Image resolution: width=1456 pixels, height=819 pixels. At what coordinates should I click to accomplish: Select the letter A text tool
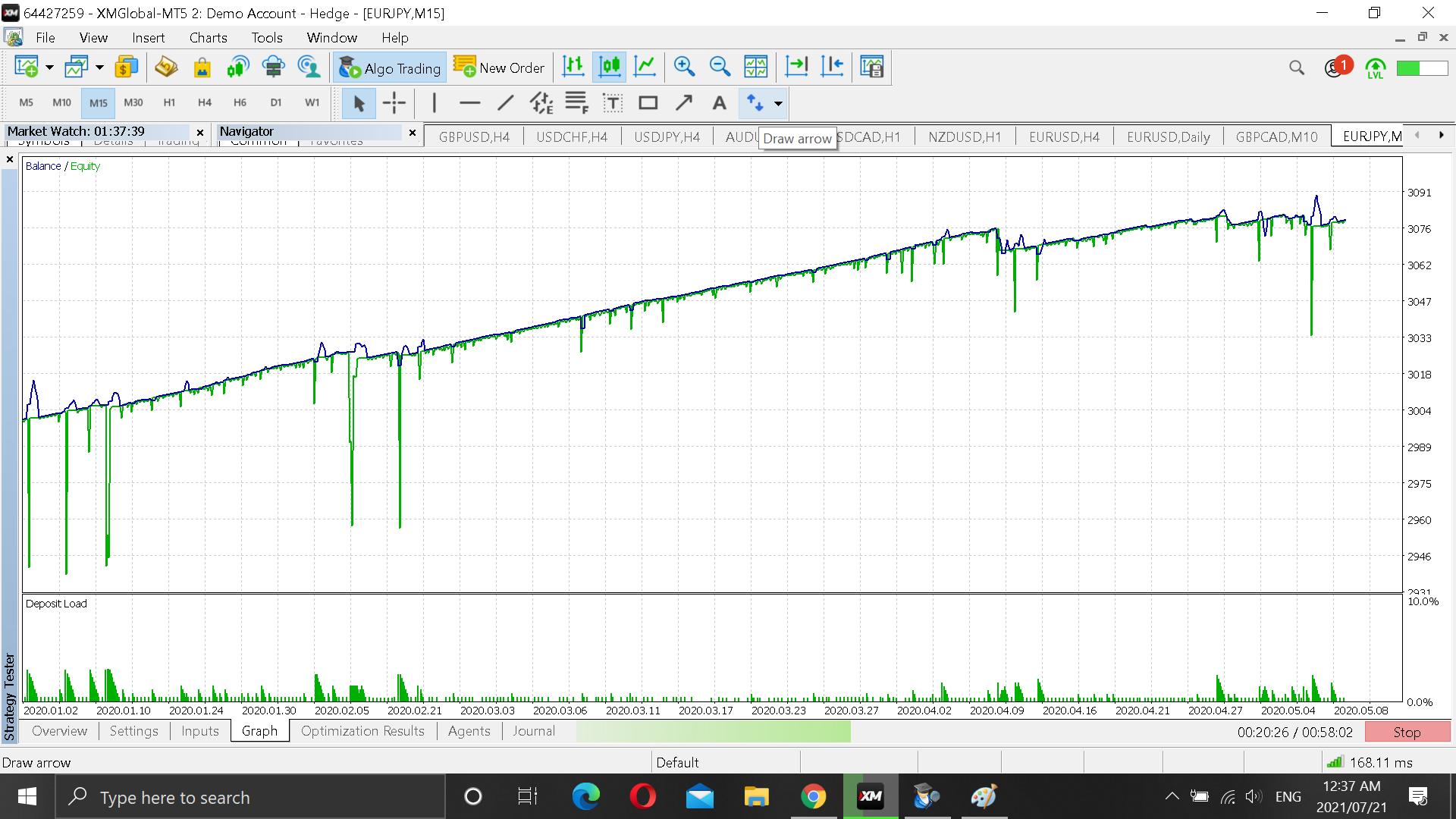pos(720,103)
